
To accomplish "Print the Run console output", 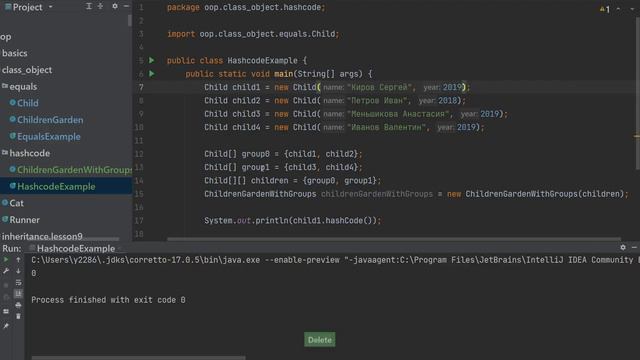I will coord(18,305).
